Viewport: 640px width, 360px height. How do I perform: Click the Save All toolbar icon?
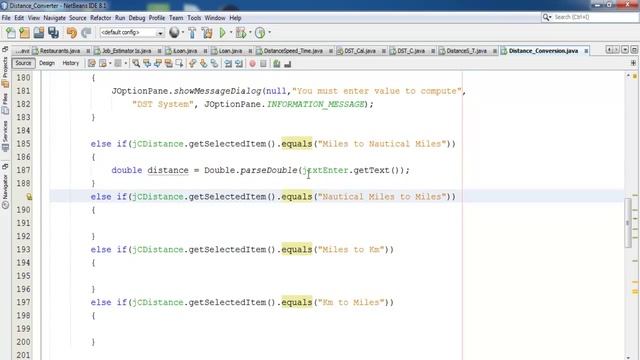coord(53,33)
